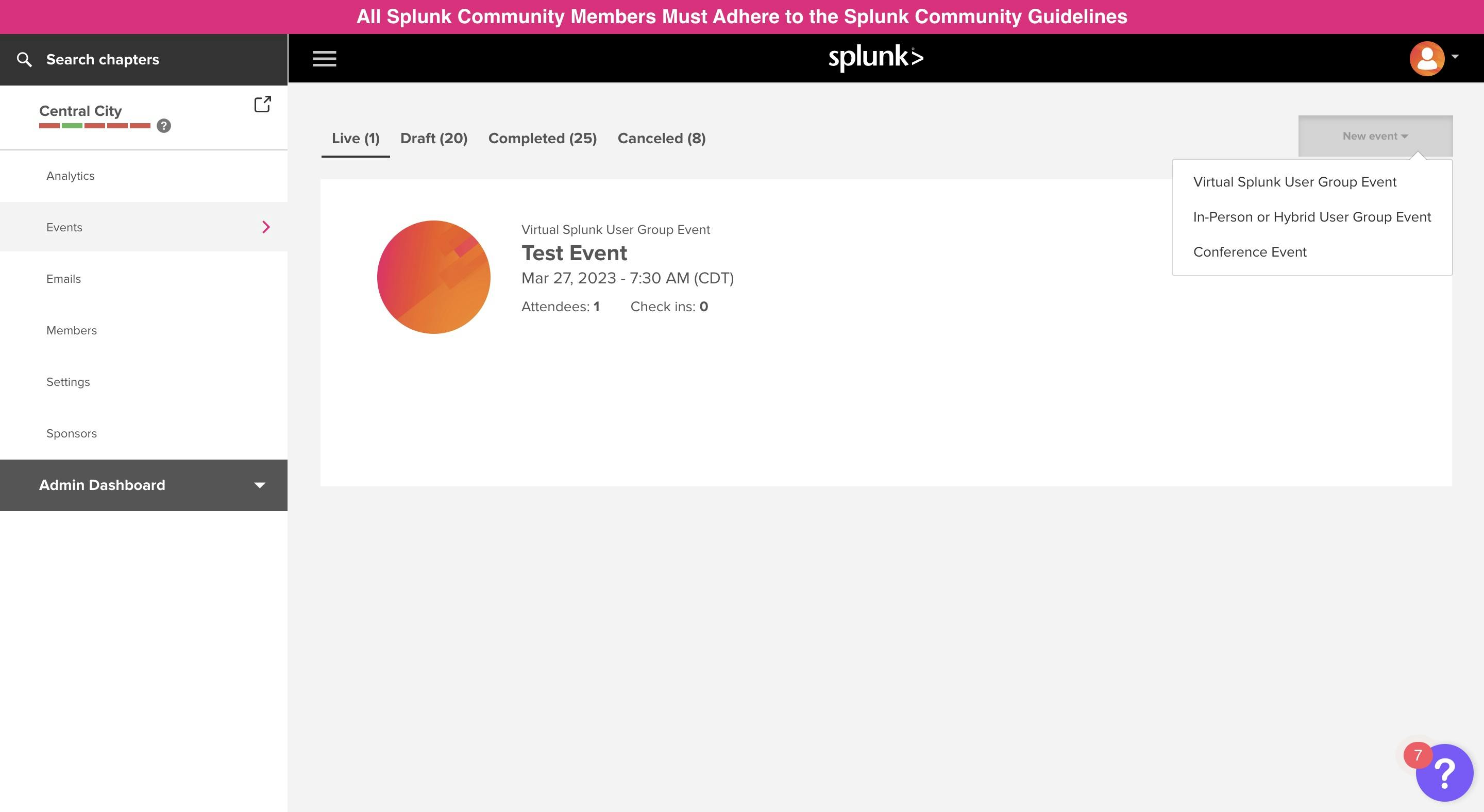
Task: Click the search magnifier icon
Action: (x=24, y=59)
